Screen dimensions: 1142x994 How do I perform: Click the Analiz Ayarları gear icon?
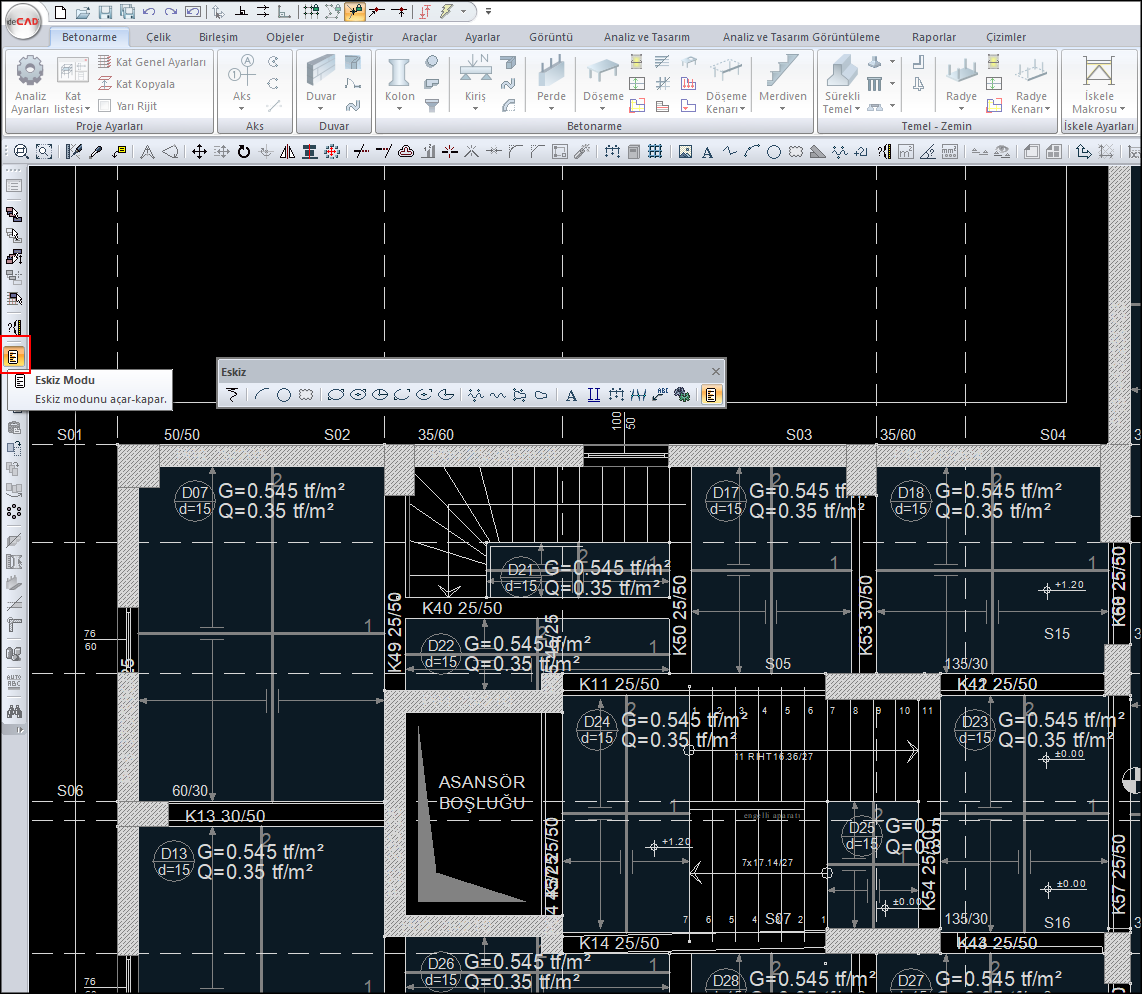coord(30,72)
